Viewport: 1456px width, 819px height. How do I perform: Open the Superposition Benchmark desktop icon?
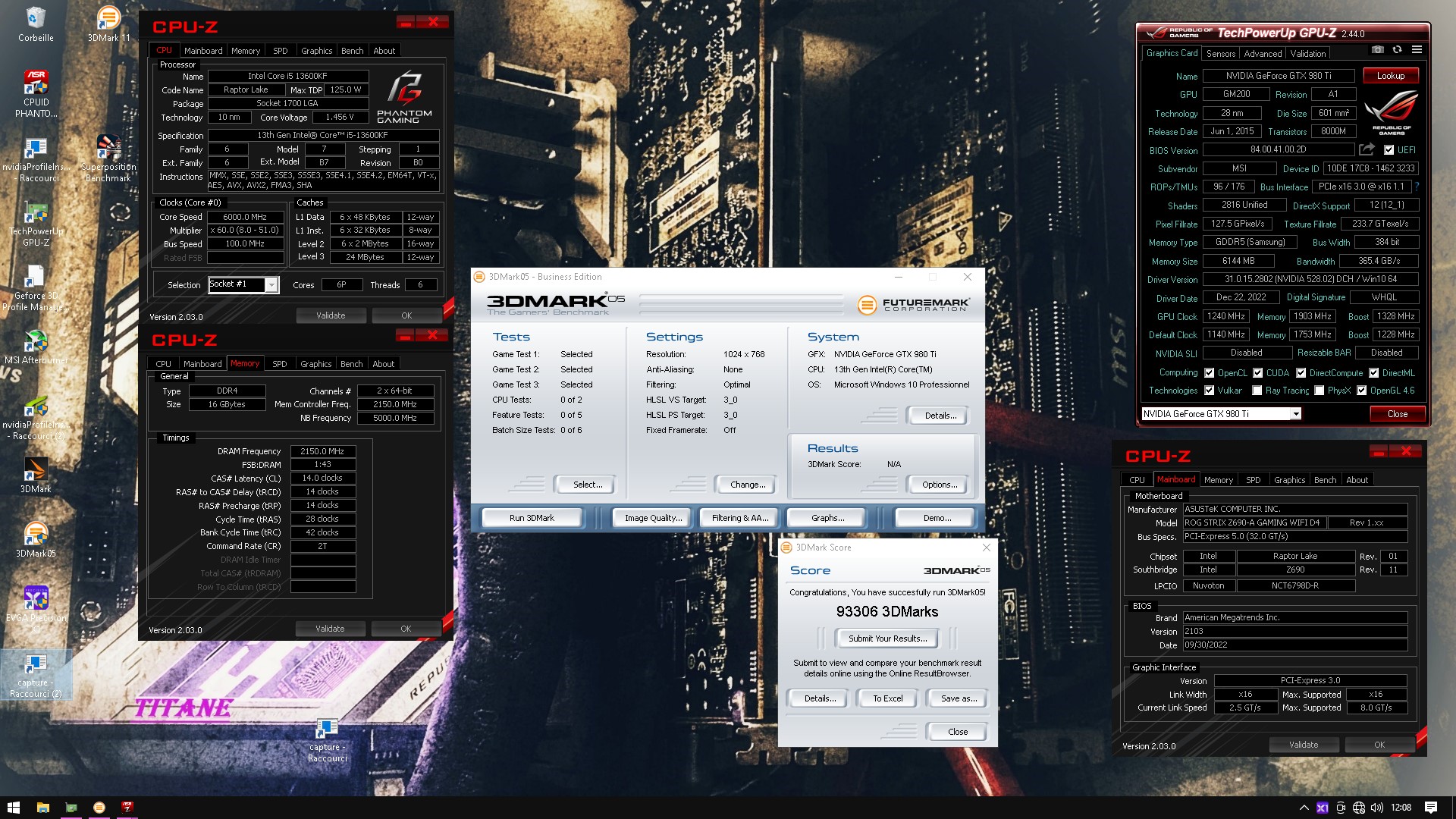(108, 158)
